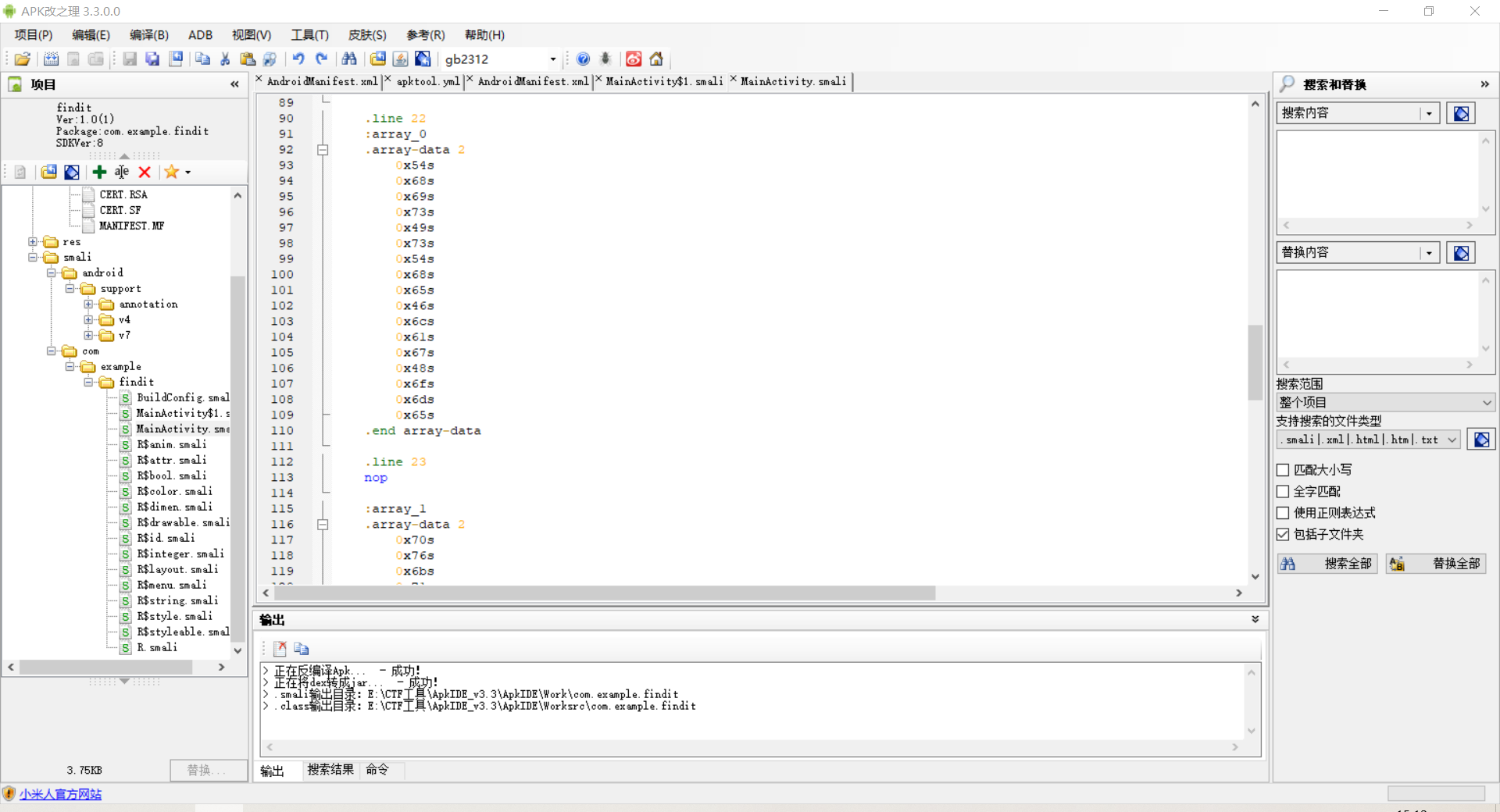This screenshot has width=1500, height=812.
Task: Select the MainActivity.smali file in project tree
Action: click(x=180, y=429)
